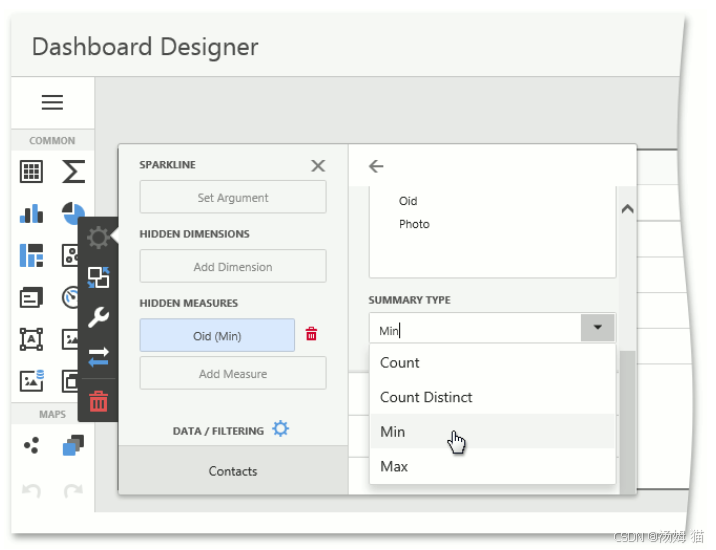Collapse section with the up chevron
716x550 pixels.
pyautogui.click(x=627, y=209)
